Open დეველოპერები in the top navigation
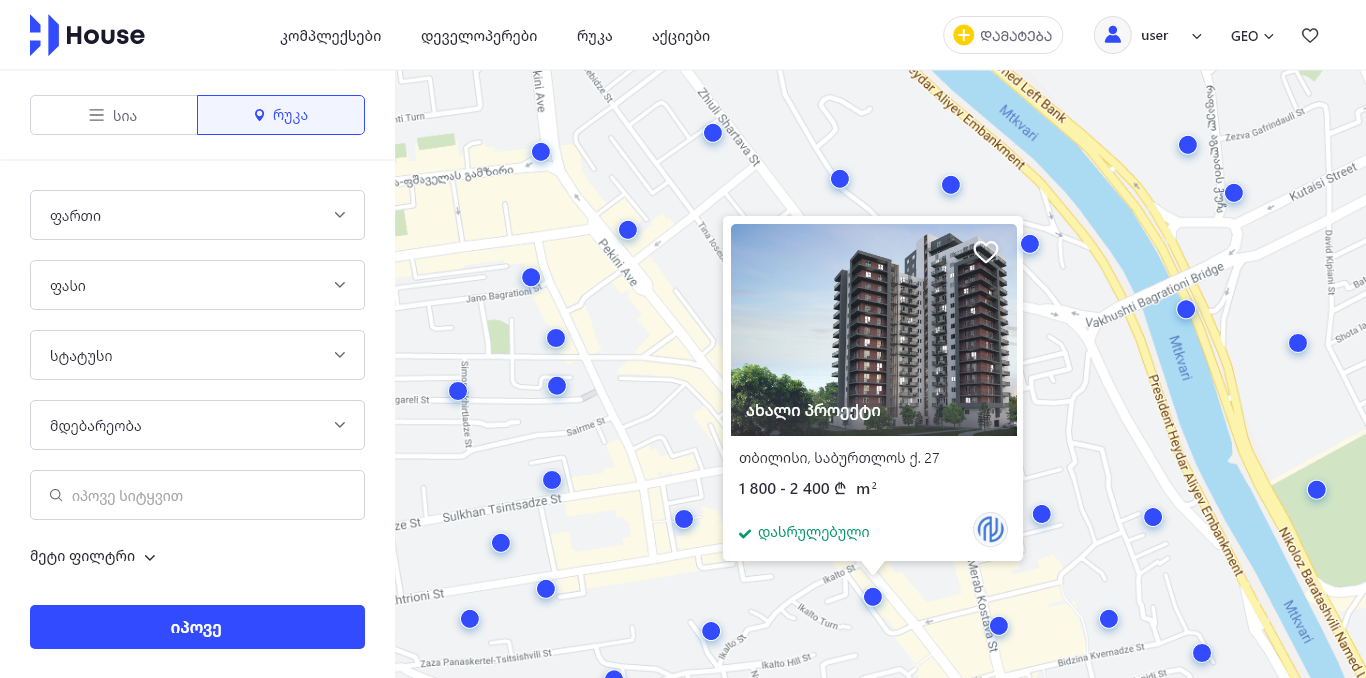This screenshot has height=678, width=1366. pos(479,36)
